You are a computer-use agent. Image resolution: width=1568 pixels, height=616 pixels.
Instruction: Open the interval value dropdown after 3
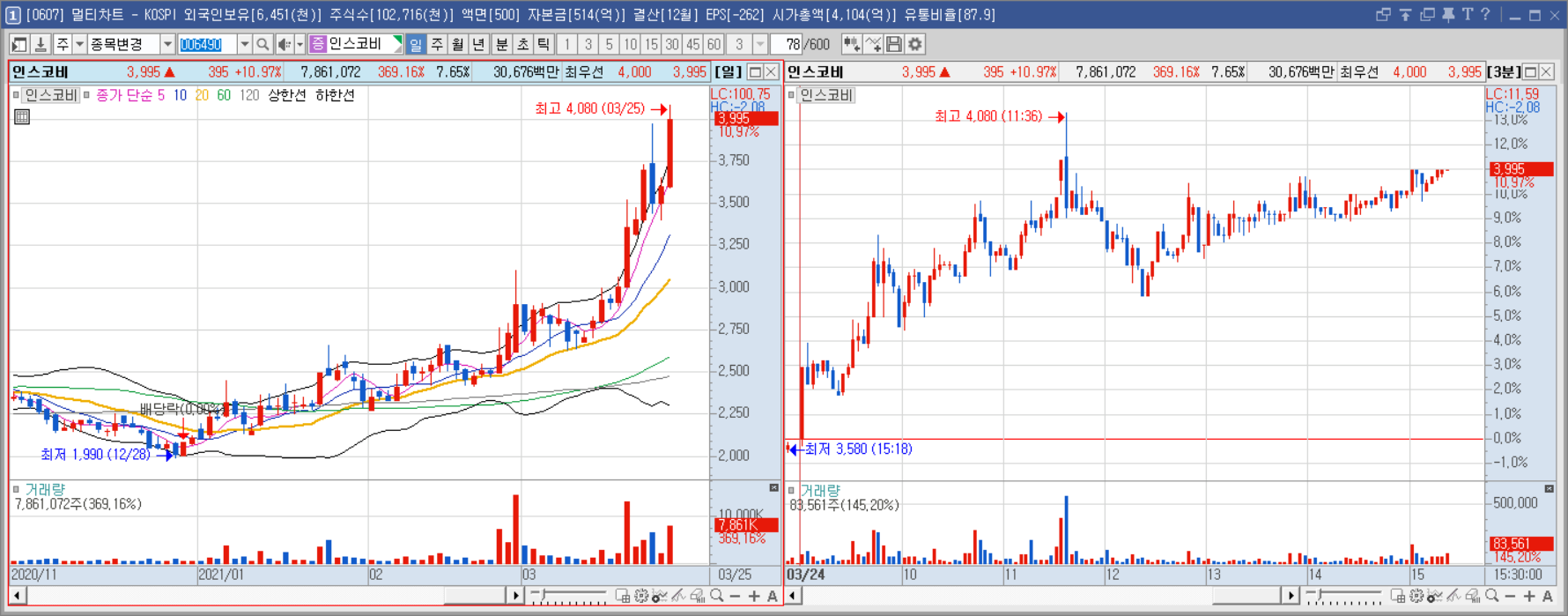tap(759, 44)
